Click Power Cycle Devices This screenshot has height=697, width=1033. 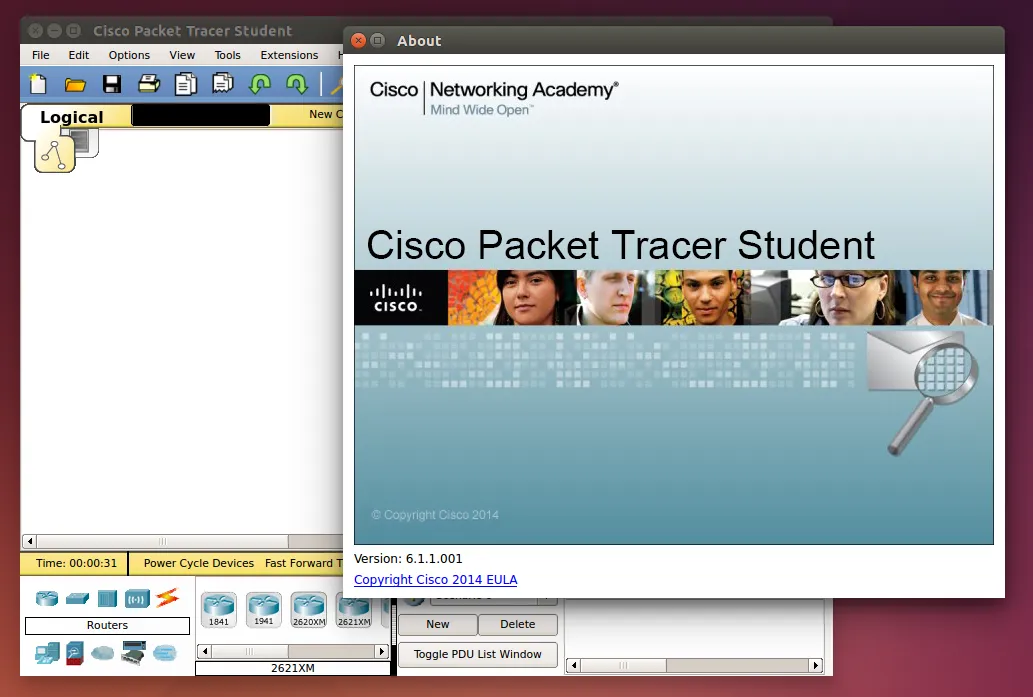click(x=198, y=563)
